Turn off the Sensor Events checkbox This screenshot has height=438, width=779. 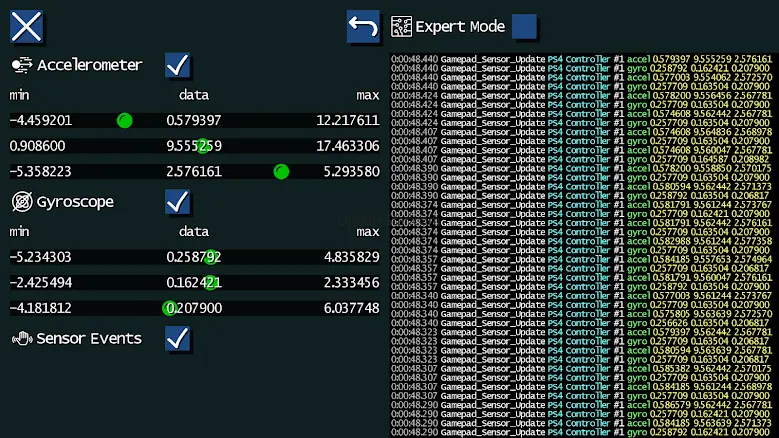click(x=177, y=339)
